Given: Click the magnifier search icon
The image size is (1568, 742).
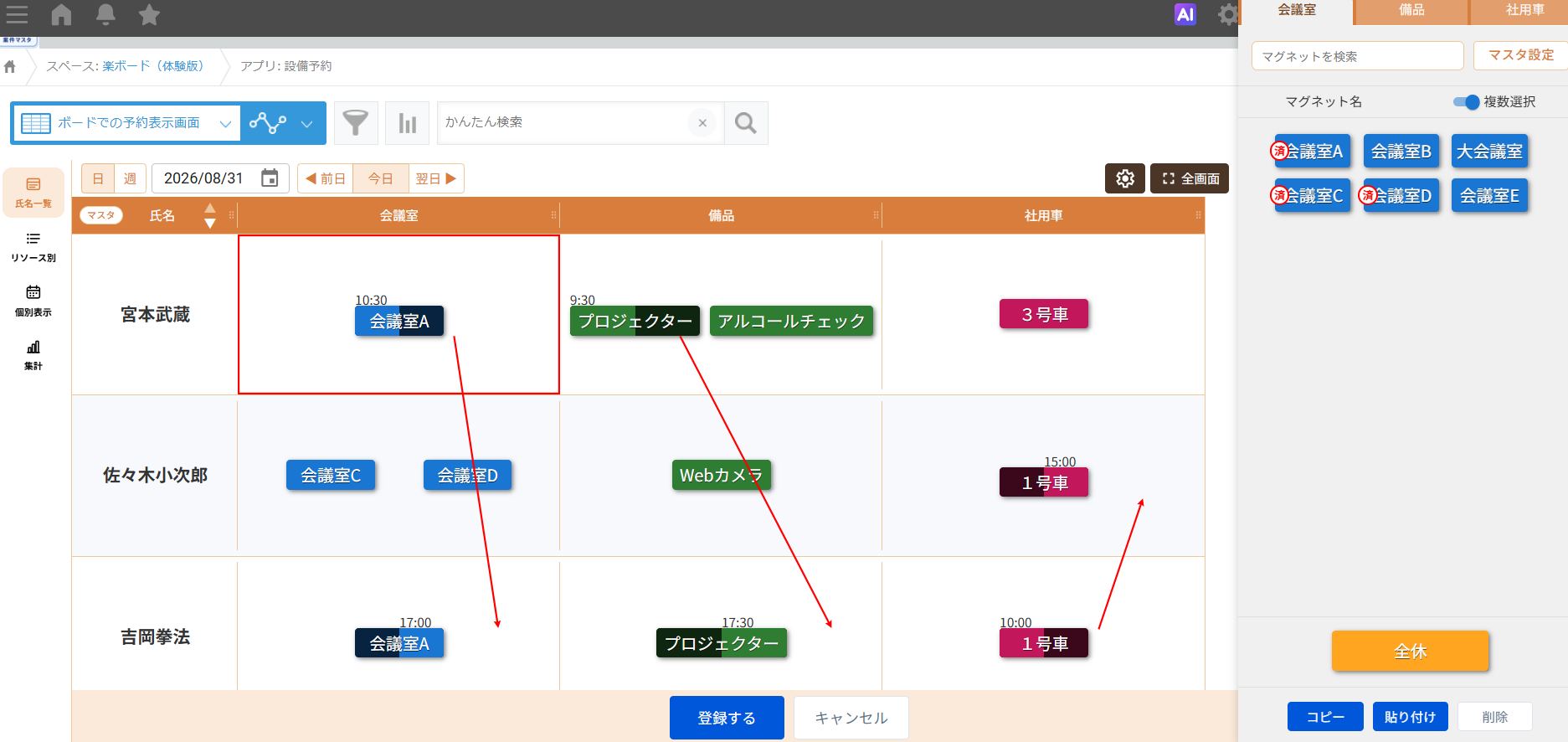Looking at the screenshot, I should pyautogui.click(x=746, y=123).
